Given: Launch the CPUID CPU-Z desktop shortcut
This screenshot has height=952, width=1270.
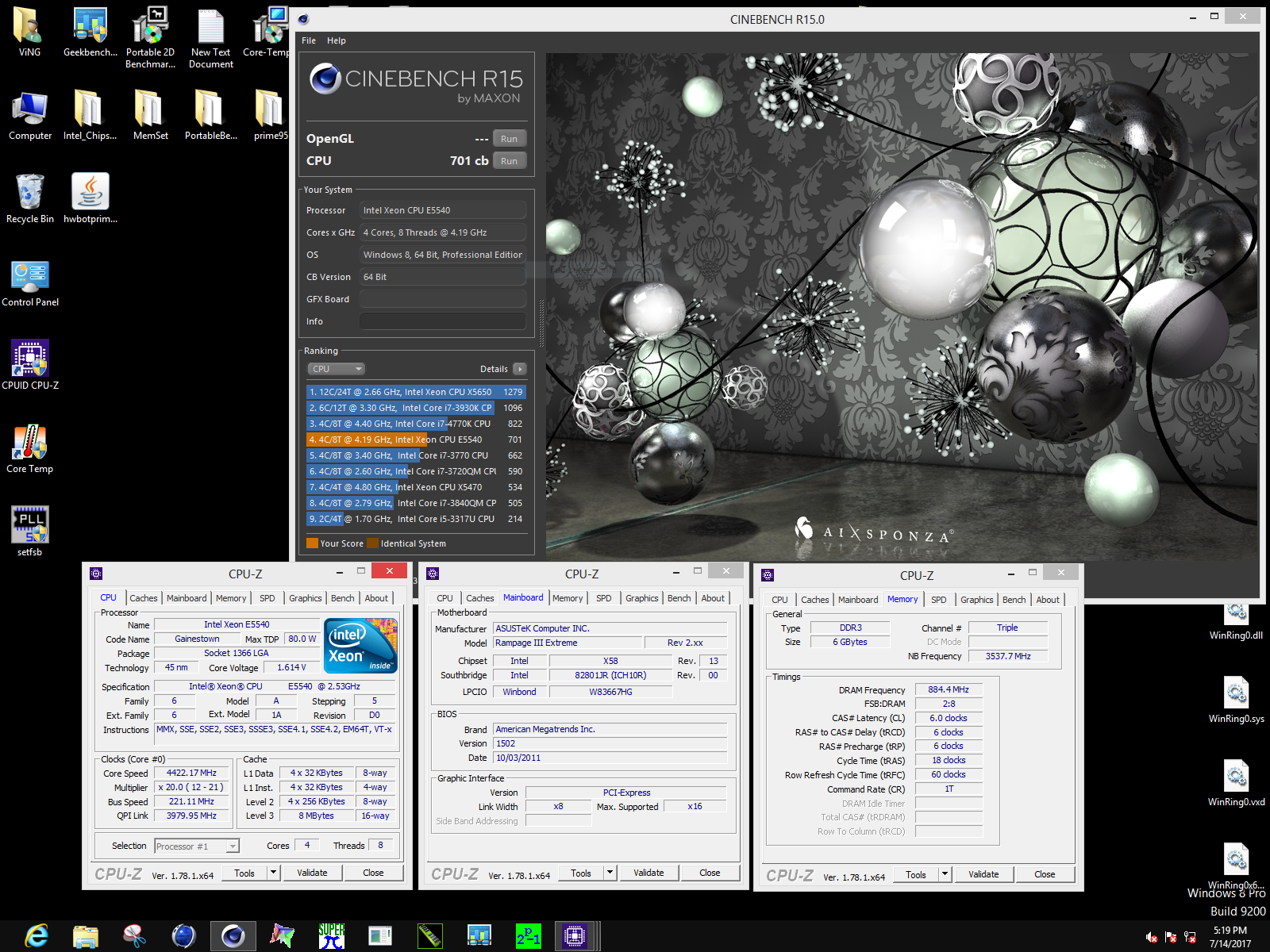Looking at the screenshot, I should (x=30, y=366).
